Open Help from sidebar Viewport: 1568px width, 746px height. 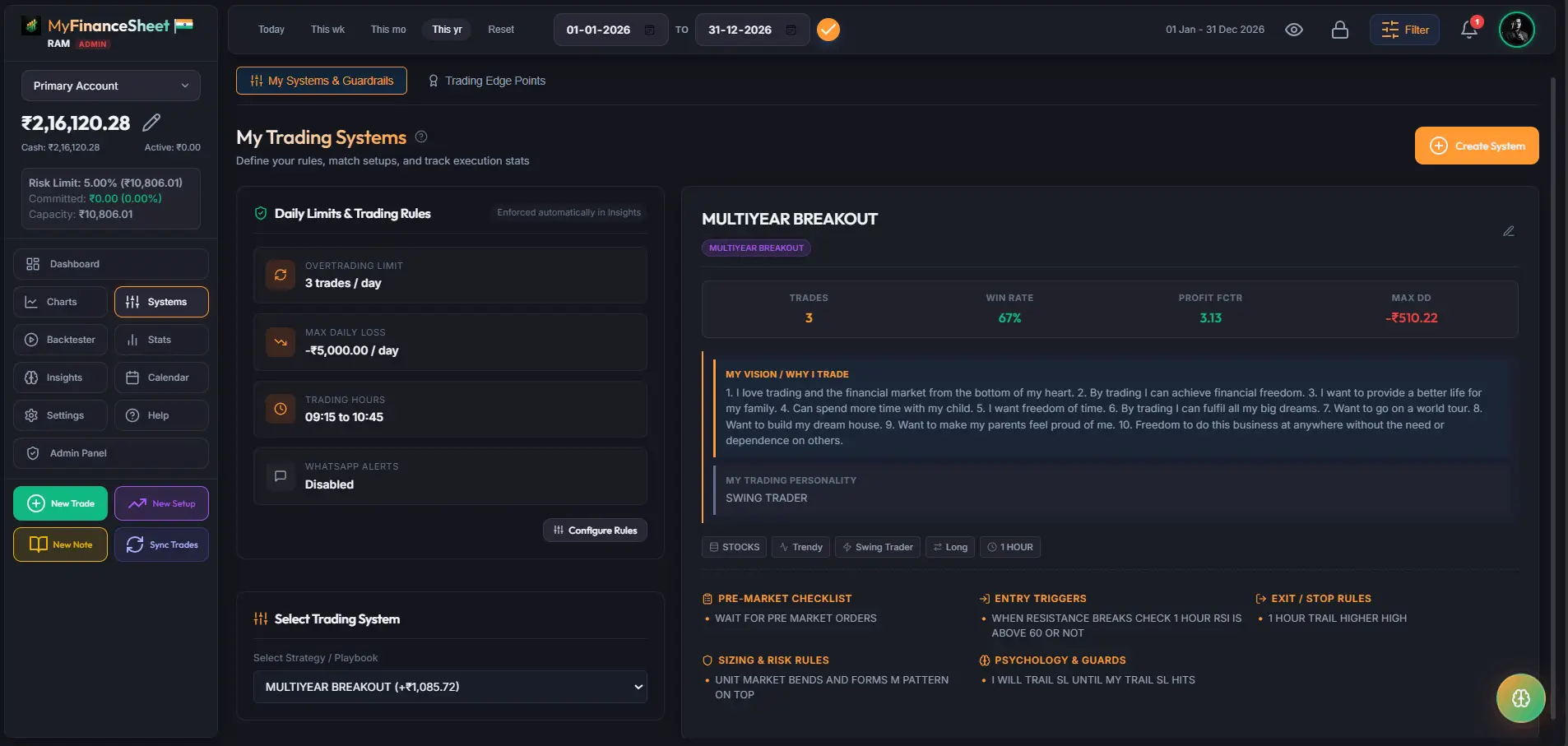coord(161,415)
